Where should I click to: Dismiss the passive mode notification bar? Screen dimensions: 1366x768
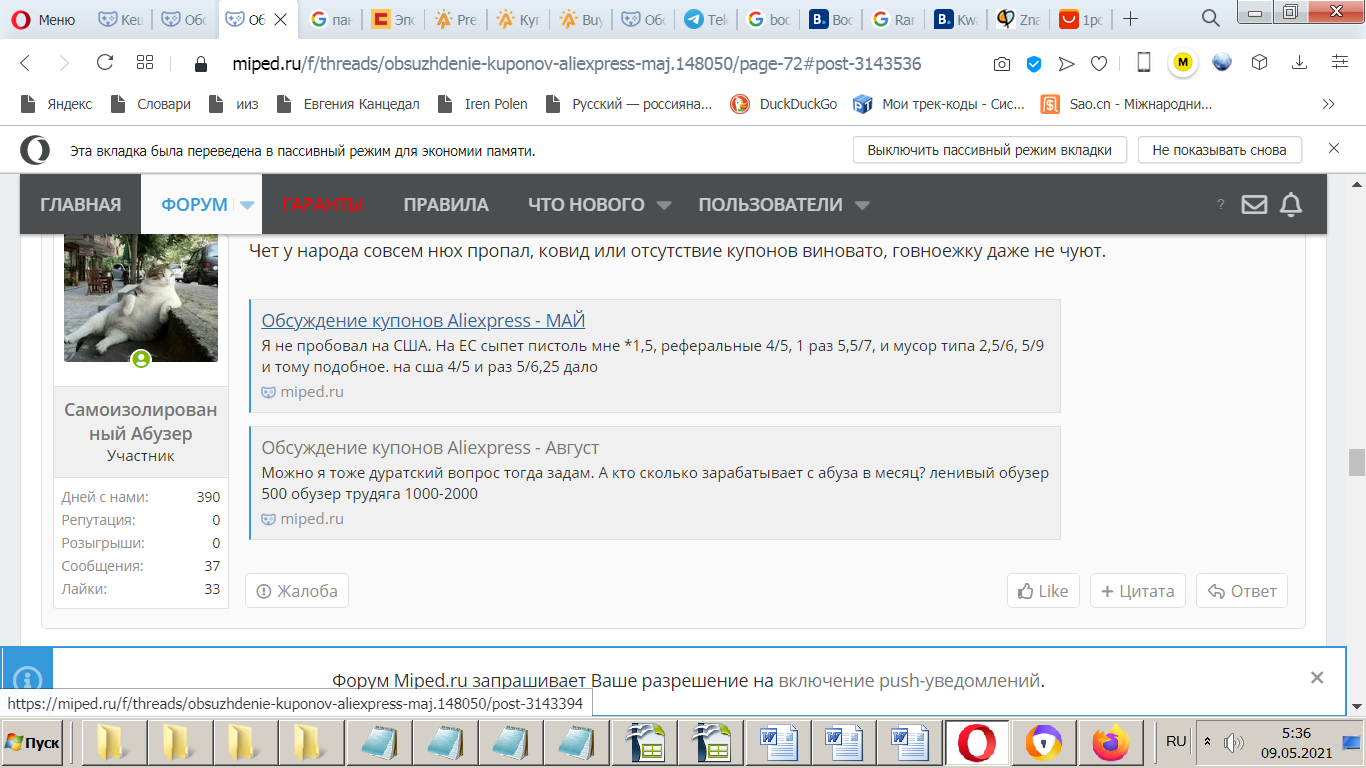(1333, 148)
